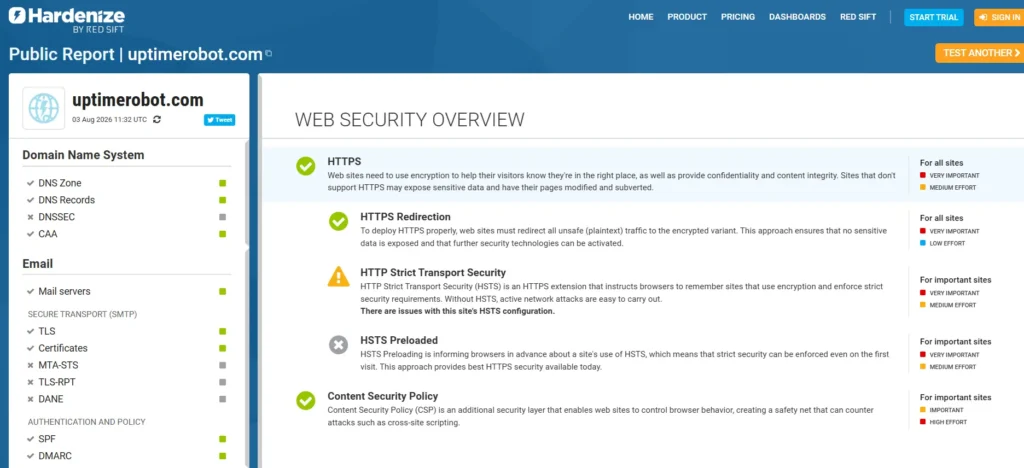The height and width of the screenshot is (468, 1024).
Task: Click the bold HSTS configuration issues message
Action: tap(457, 311)
